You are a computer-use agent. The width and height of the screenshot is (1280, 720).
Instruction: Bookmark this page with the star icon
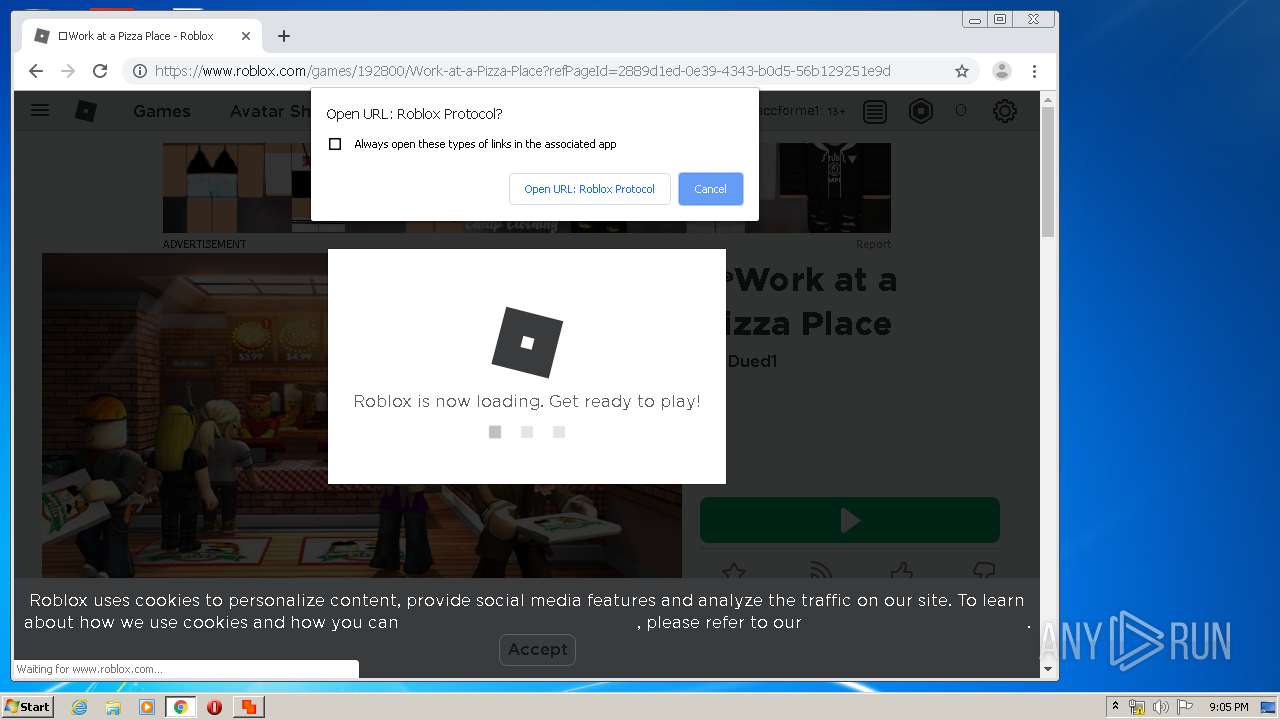click(962, 71)
